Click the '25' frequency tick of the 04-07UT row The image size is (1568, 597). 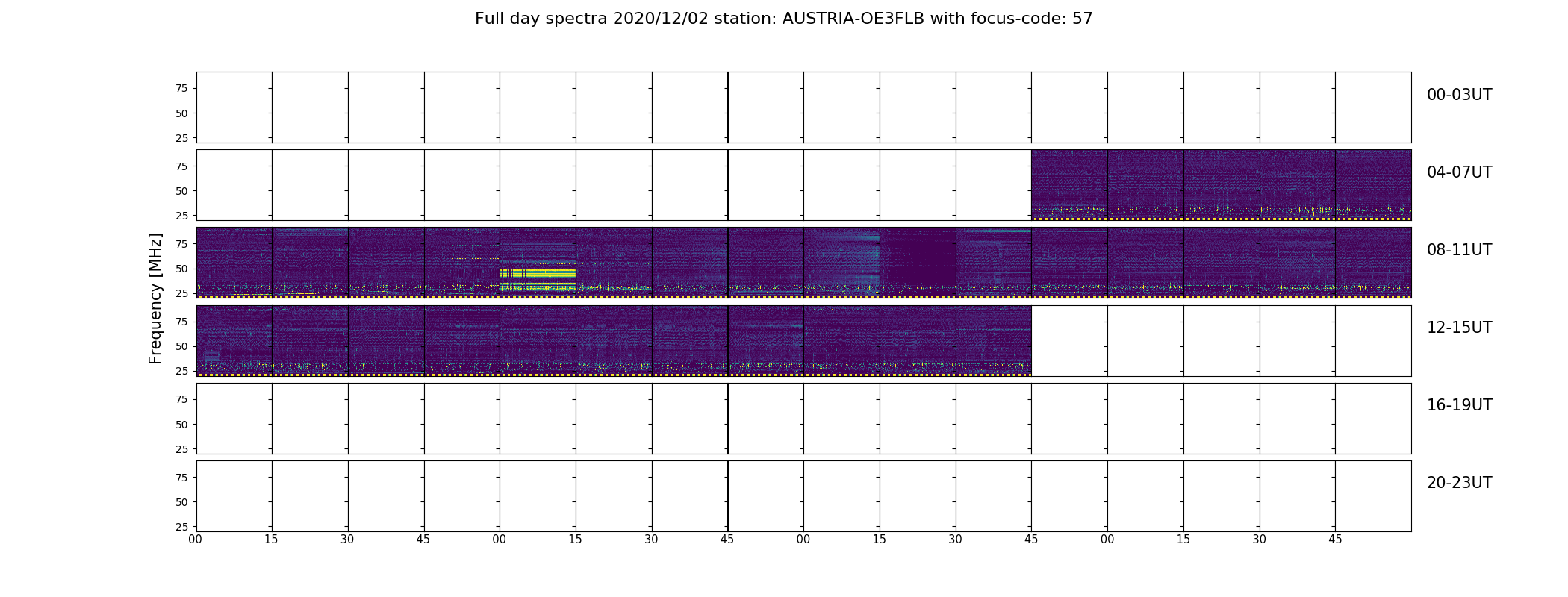[x=181, y=216]
